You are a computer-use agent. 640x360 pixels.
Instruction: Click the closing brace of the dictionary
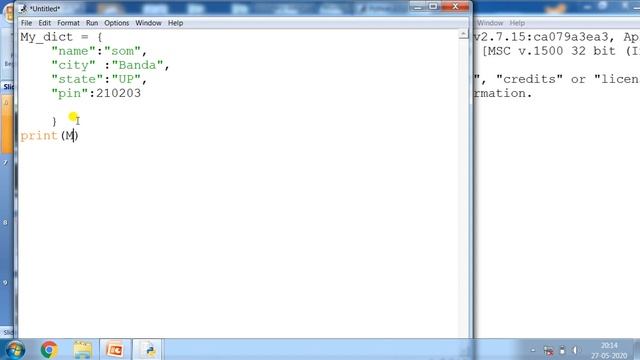pos(54,121)
